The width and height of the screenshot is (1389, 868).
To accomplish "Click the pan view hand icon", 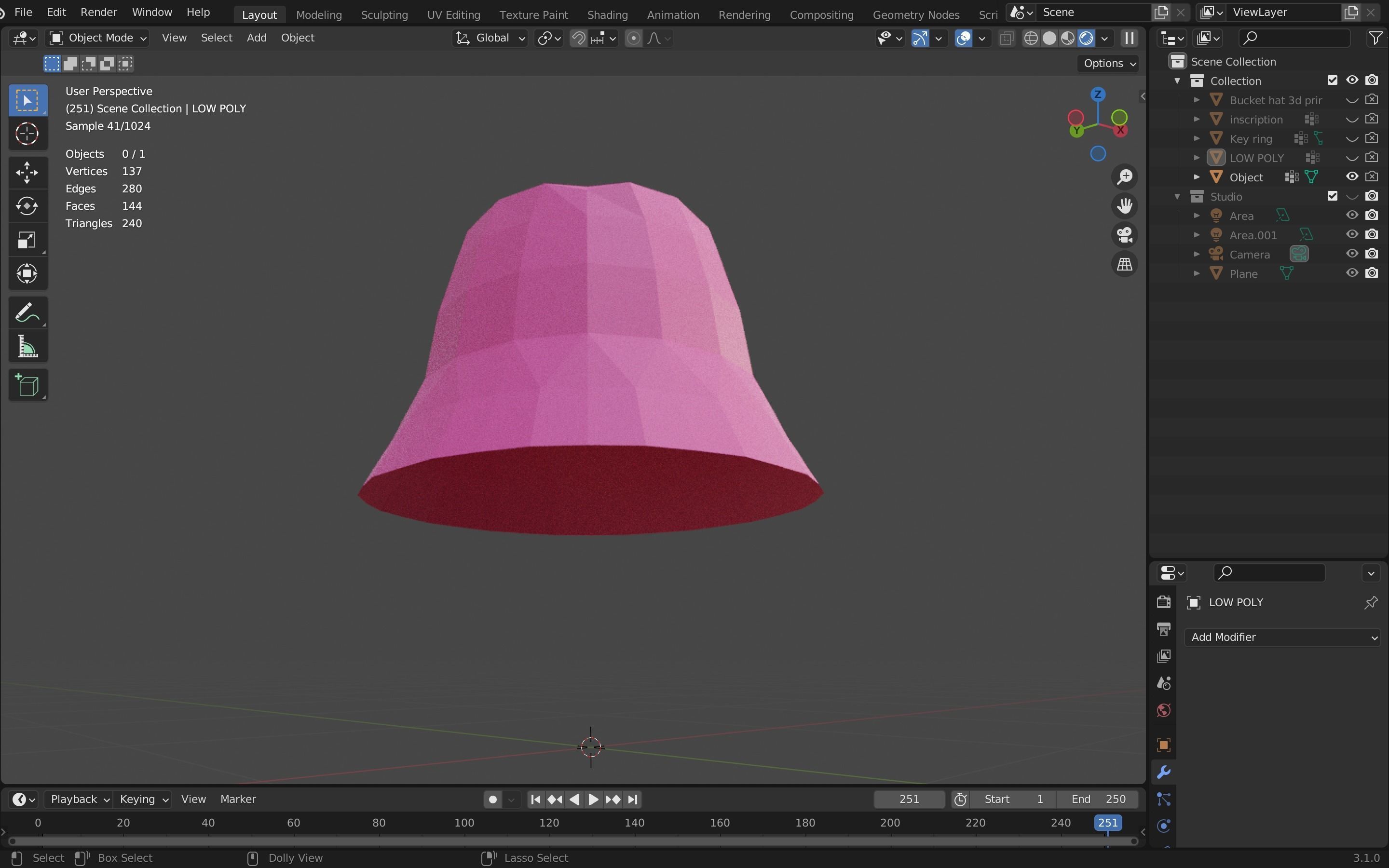I will tap(1124, 206).
